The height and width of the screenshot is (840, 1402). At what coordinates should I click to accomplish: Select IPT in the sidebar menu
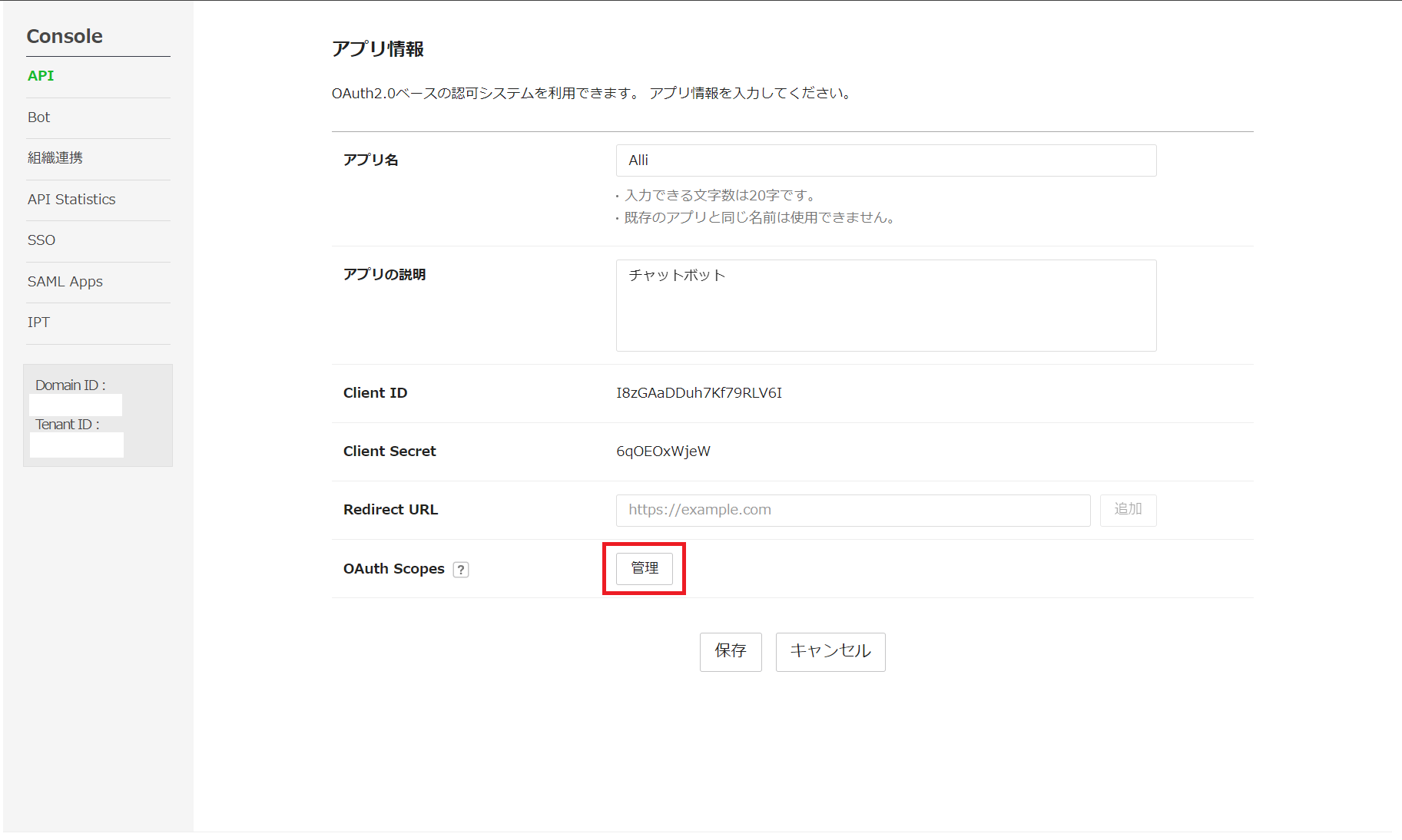point(38,322)
